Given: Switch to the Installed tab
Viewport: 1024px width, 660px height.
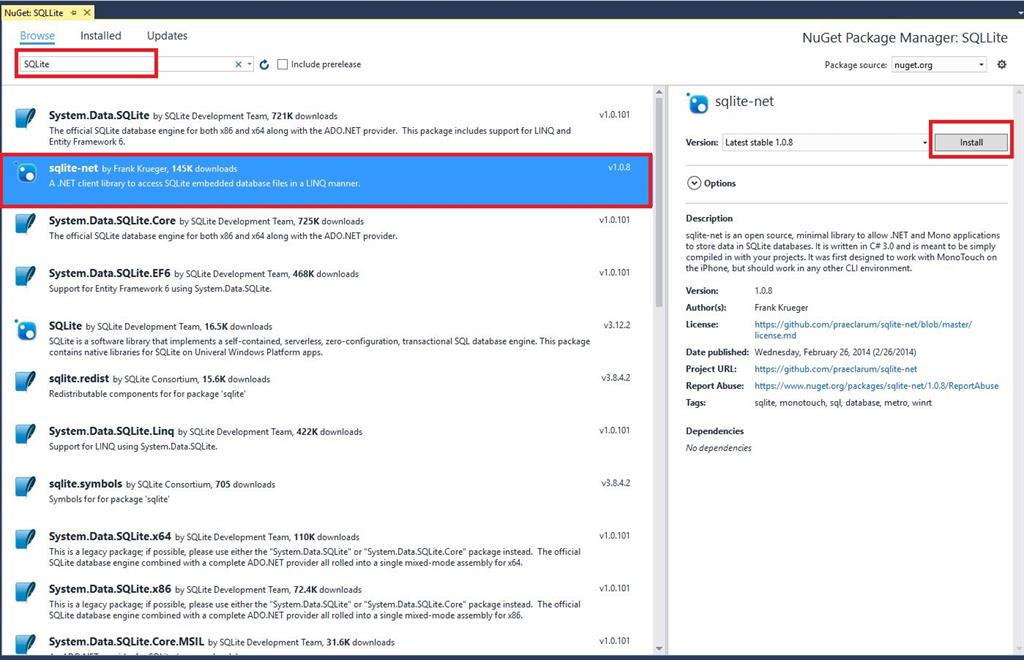Looking at the screenshot, I should 101,36.
